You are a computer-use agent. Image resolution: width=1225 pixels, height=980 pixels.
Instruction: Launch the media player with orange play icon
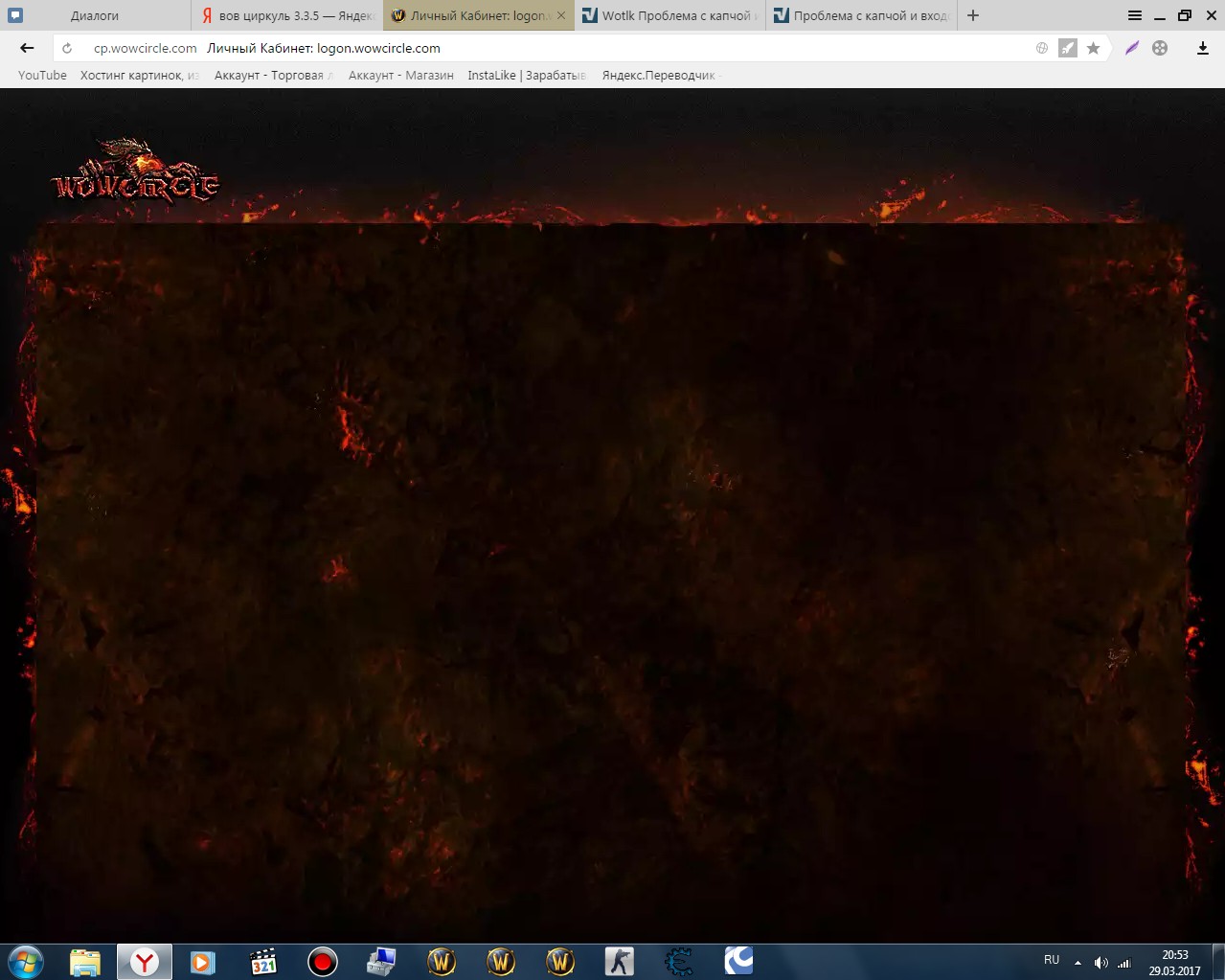(x=203, y=961)
